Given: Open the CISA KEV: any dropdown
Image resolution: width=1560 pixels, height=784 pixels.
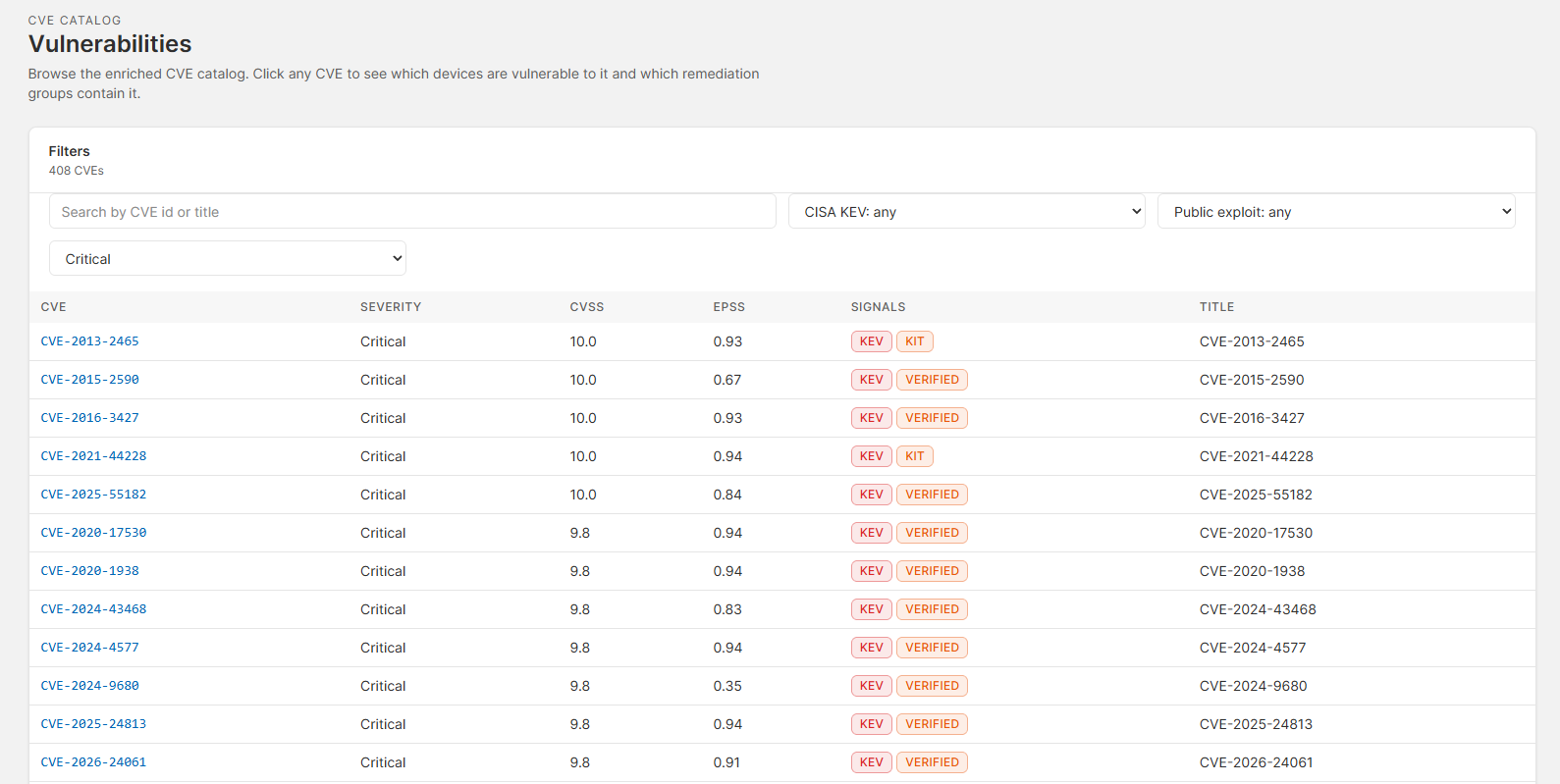Looking at the screenshot, I should (x=967, y=211).
